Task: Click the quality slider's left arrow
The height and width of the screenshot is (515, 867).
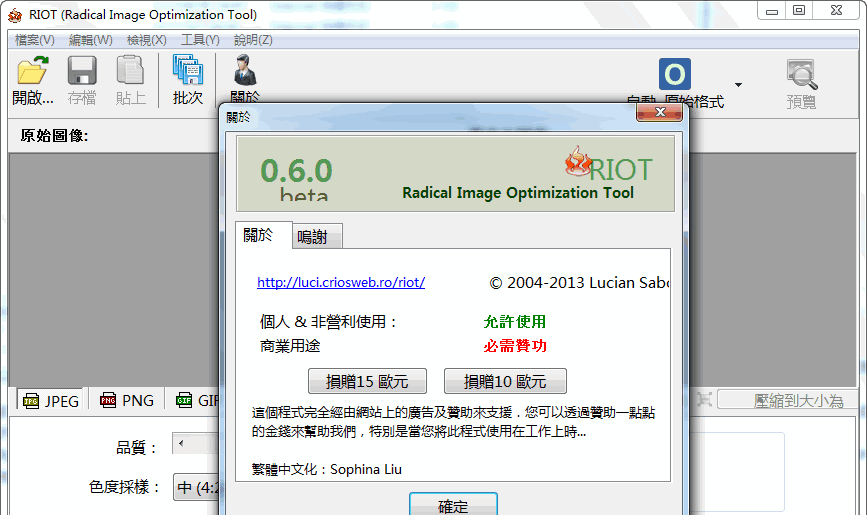Action: coord(181,443)
